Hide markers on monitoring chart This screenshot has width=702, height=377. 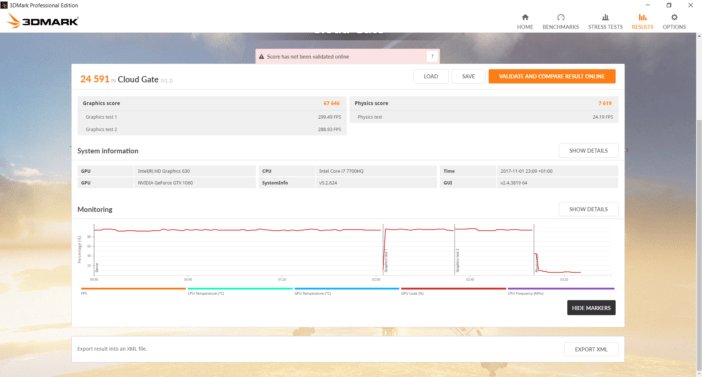(591, 308)
